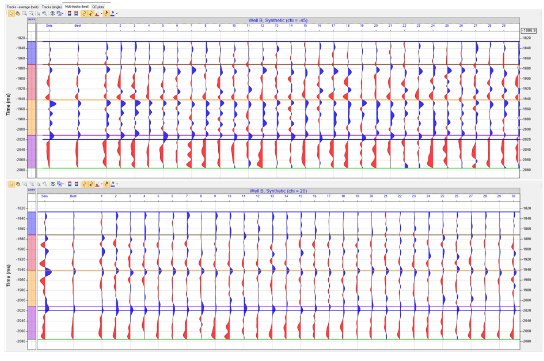Screen dimensions: 544x361
Task: Click the green horizon line in upper panel
Action: pos(278,169)
